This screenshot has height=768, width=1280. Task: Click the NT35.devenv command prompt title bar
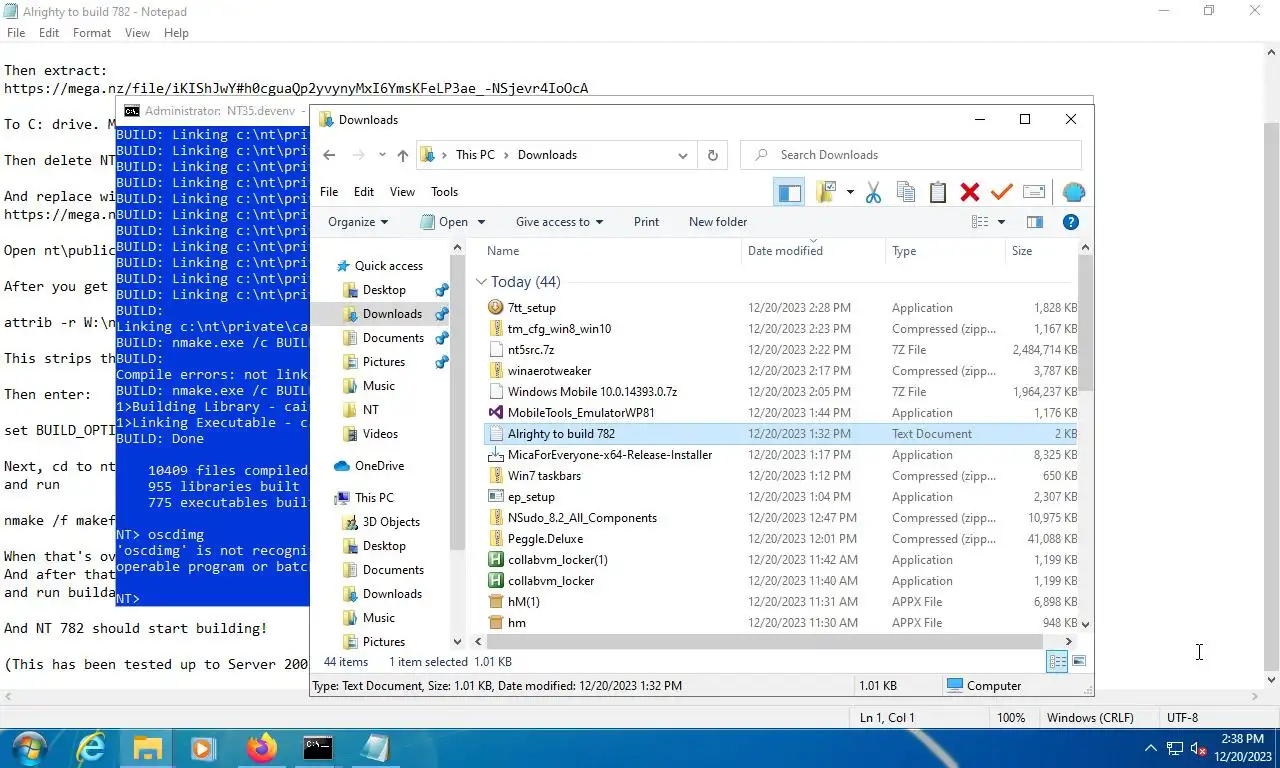click(x=212, y=111)
